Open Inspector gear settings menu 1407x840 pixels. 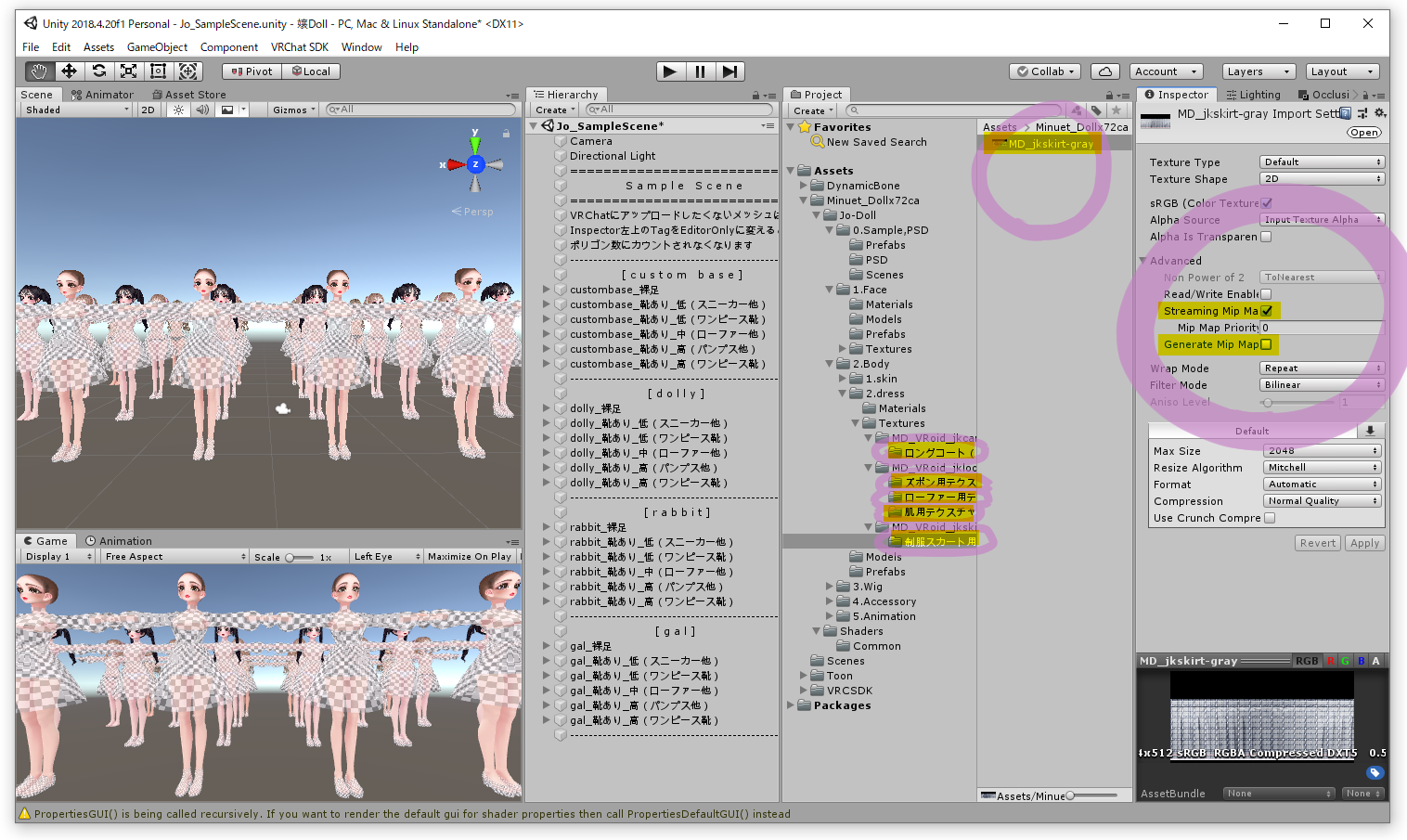(x=1380, y=113)
